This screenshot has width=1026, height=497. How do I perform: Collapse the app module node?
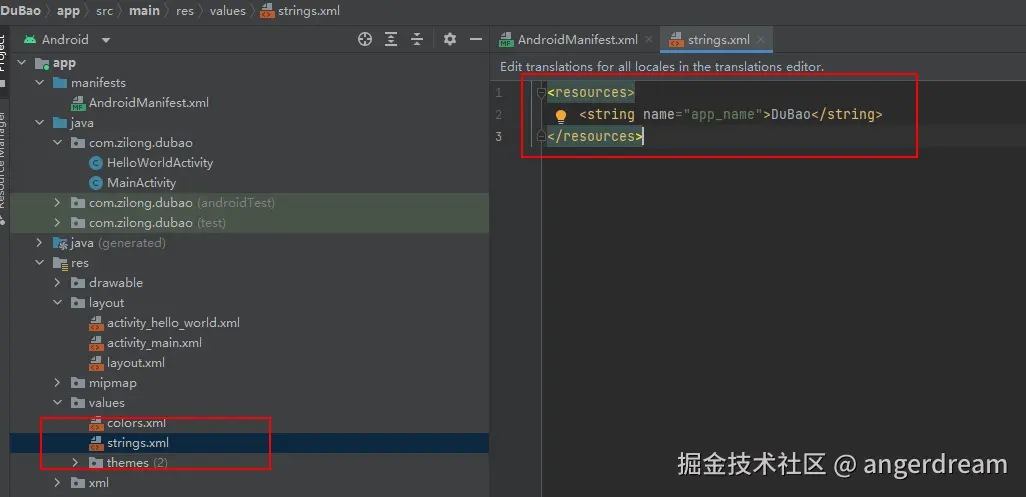point(22,63)
